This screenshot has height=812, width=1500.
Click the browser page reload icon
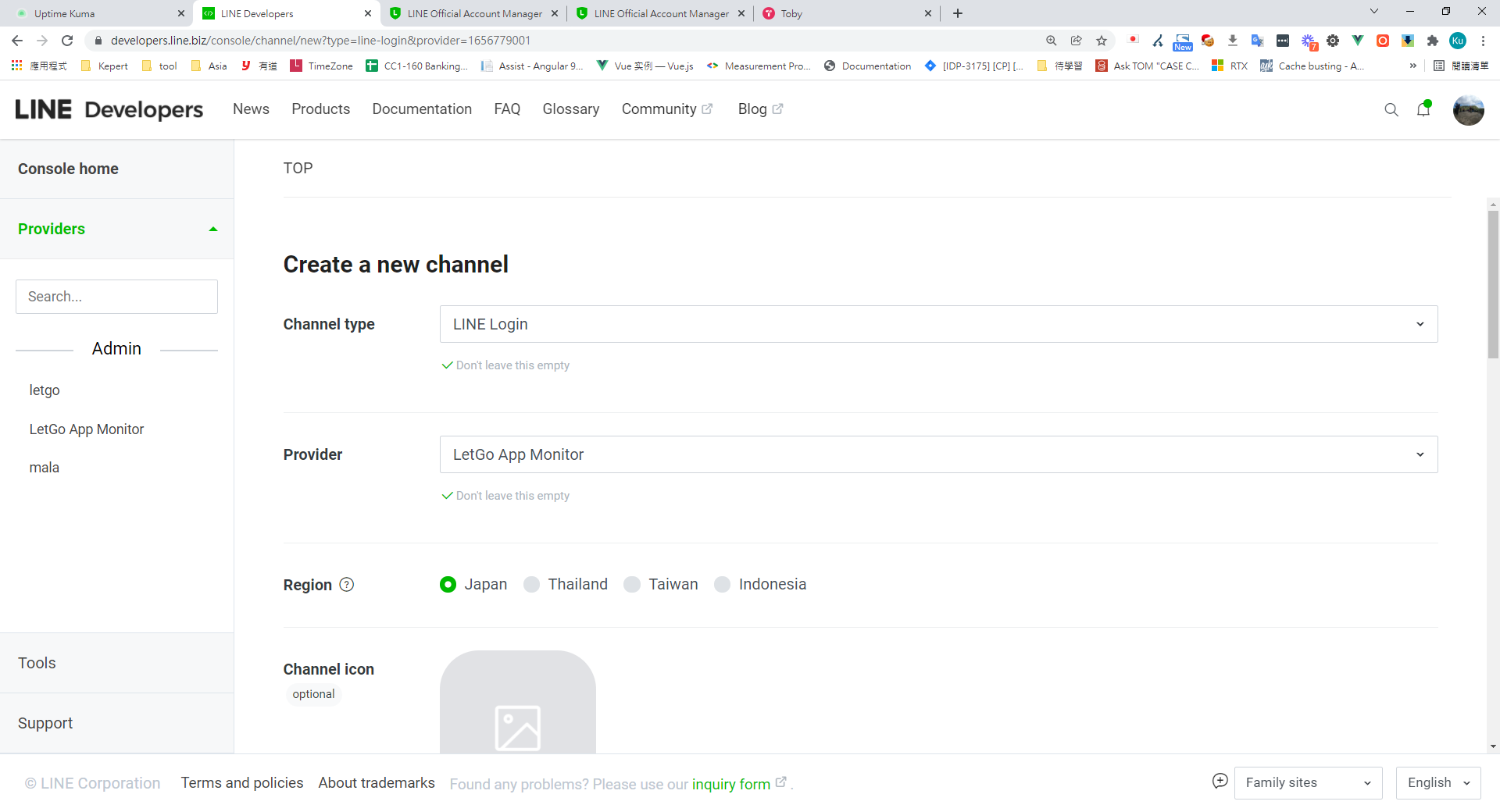coord(67,41)
